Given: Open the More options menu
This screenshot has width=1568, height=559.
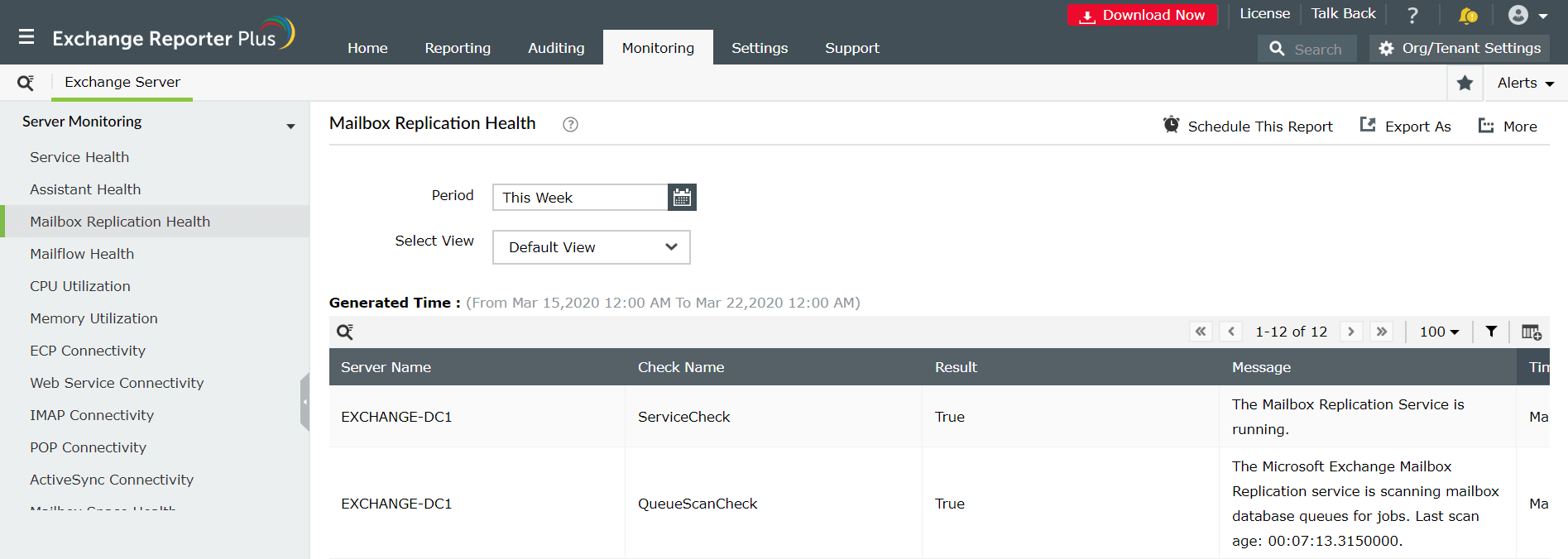Looking at the screenshot, I should [1508, 126].
